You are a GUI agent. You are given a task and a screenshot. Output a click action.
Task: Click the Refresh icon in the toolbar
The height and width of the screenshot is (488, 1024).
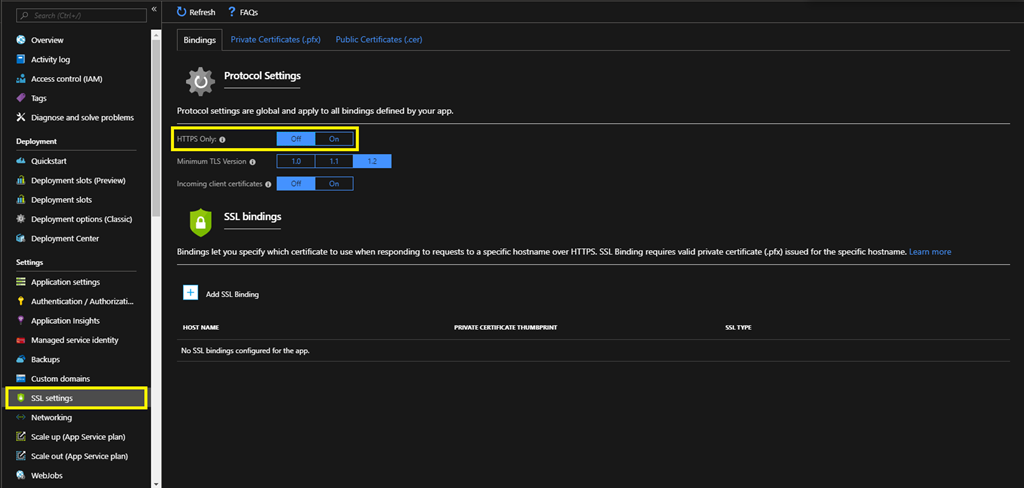(x=181, y=12)
